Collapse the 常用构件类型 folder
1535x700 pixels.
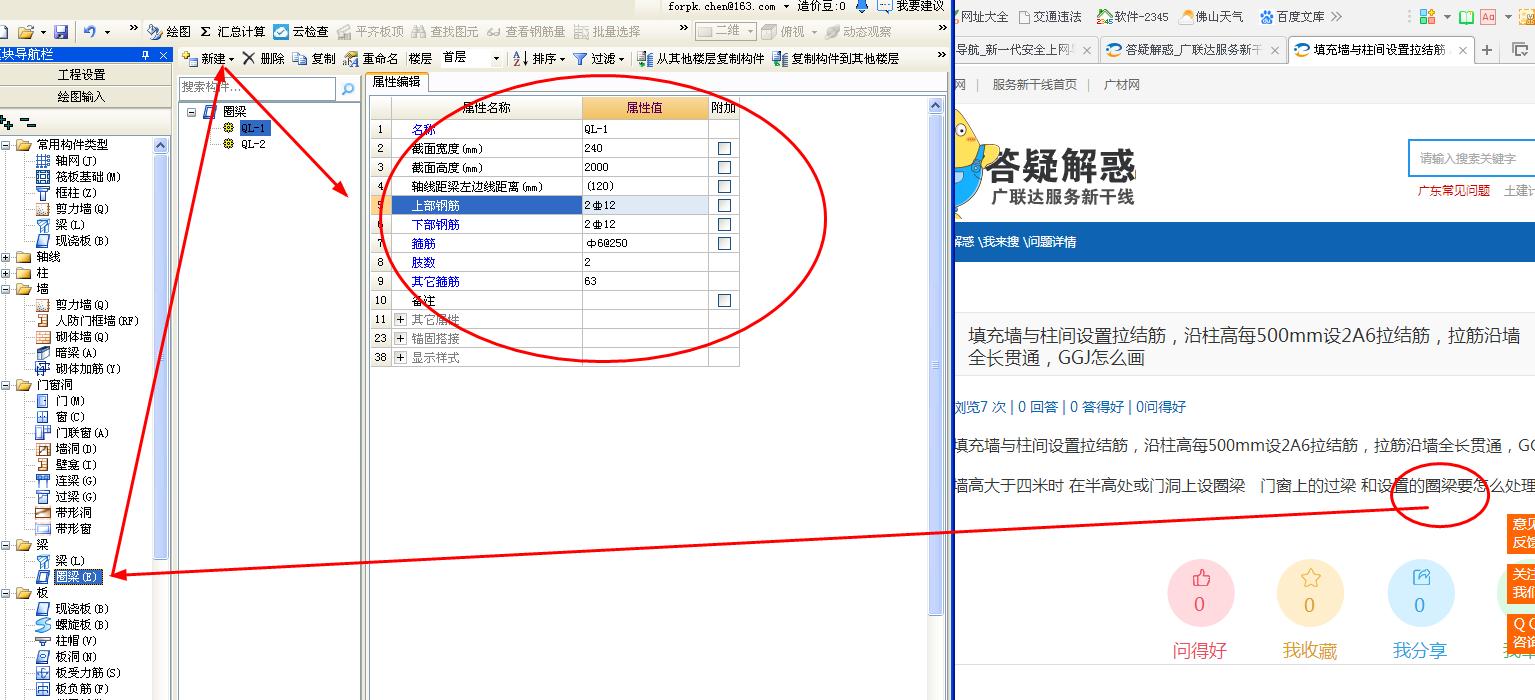click(x=6, y=145)
